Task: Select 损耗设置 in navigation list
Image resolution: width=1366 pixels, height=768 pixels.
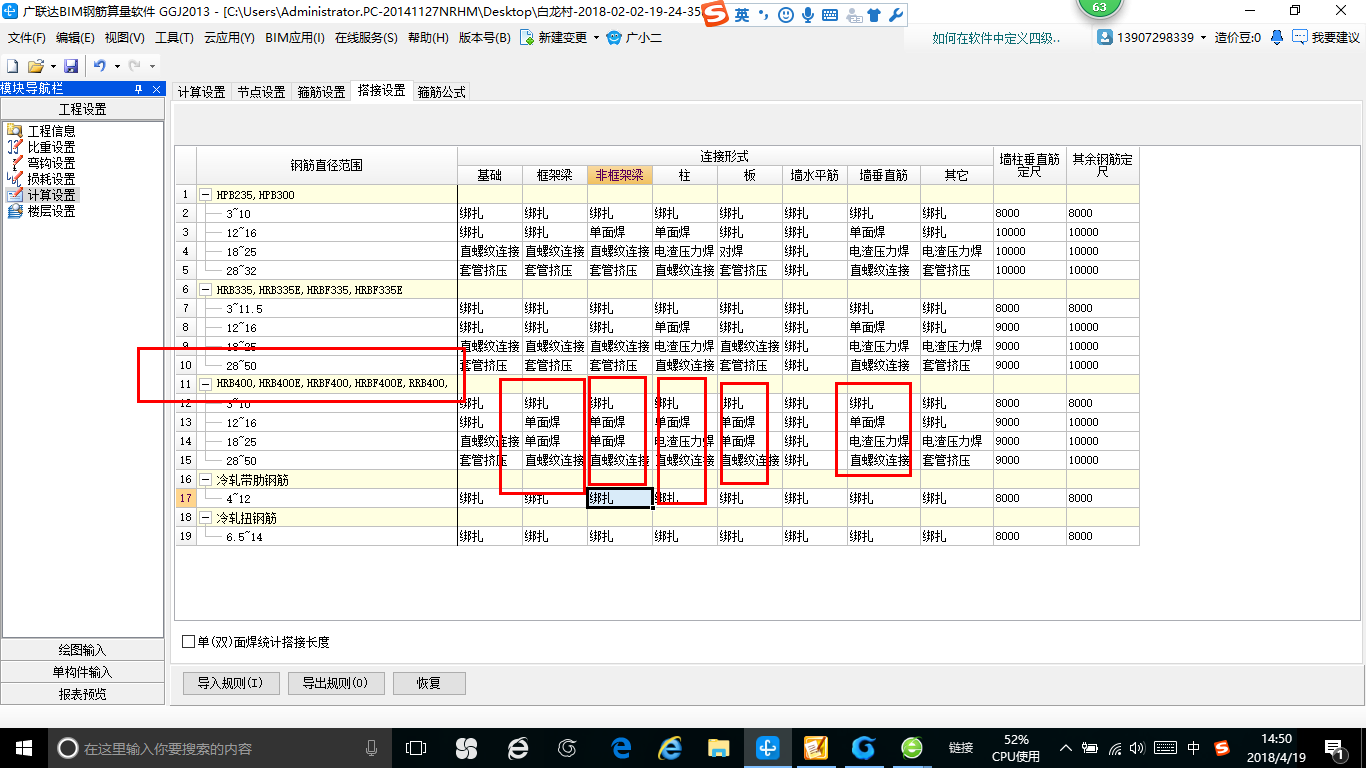Action: tap(51, 179)
